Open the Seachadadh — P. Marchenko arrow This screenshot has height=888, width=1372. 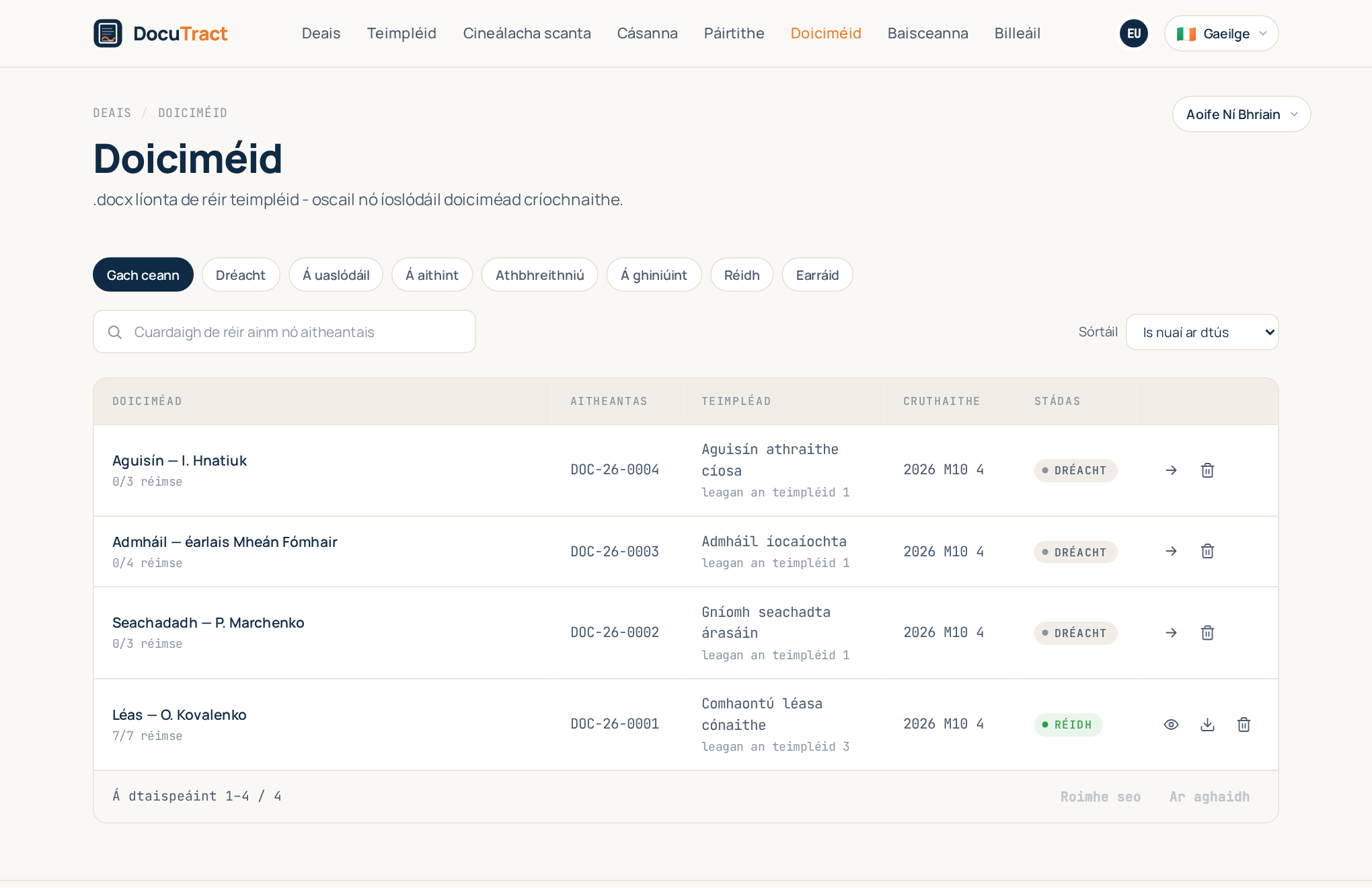pyautogui.click(x=1171, y=632)
